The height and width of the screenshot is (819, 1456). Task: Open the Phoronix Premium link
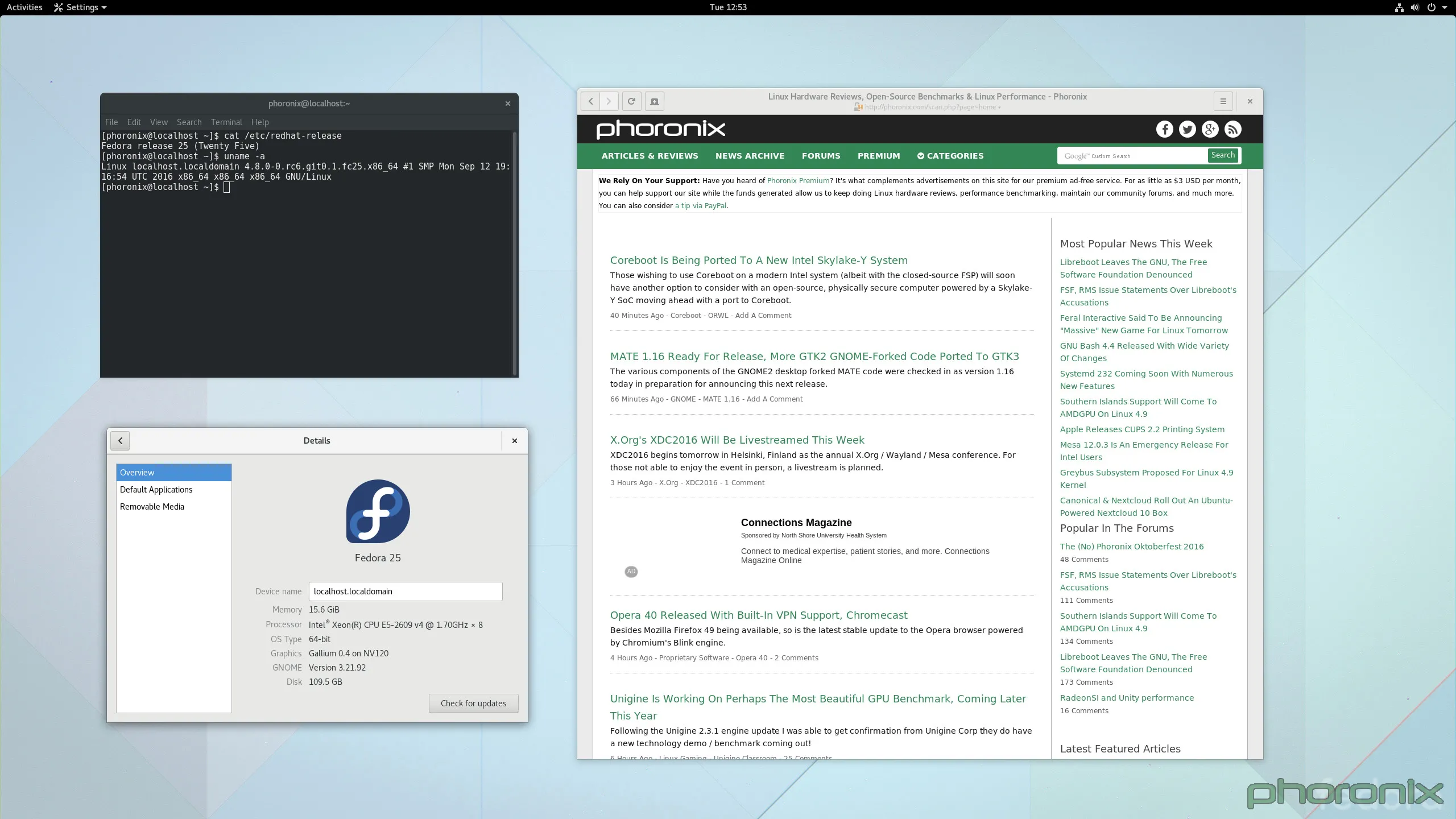(799, 181)
